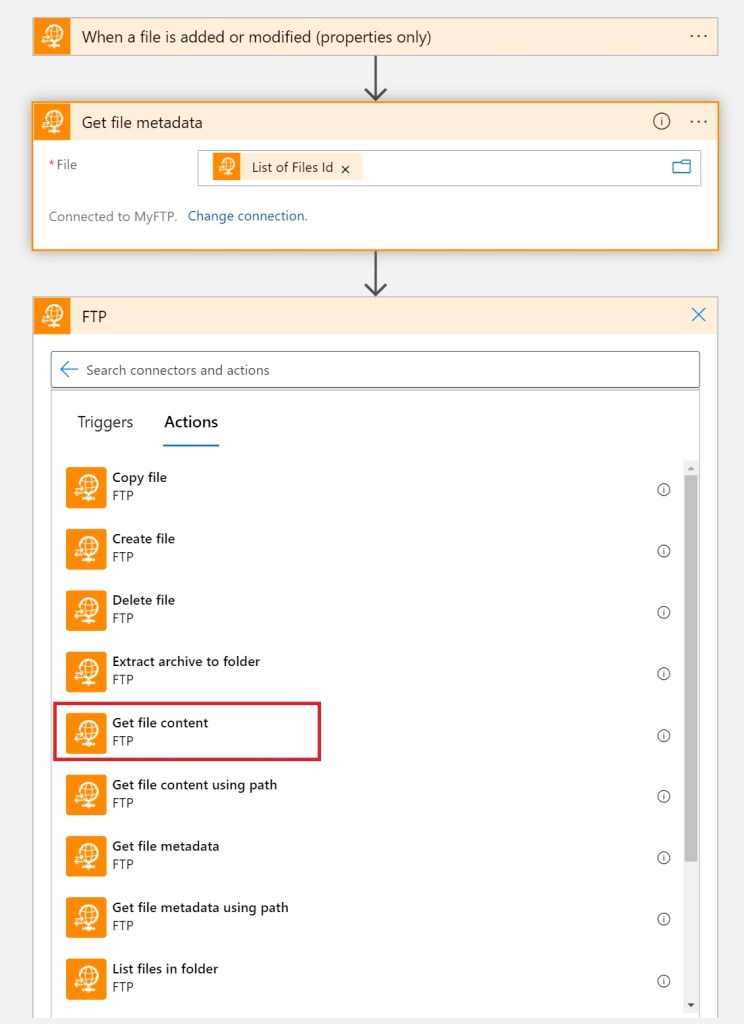Image resolution: width=744 pixels, height=1024 pixels.
Task: Pick the Extract archive to folder action
Action: tap(186, 671)
